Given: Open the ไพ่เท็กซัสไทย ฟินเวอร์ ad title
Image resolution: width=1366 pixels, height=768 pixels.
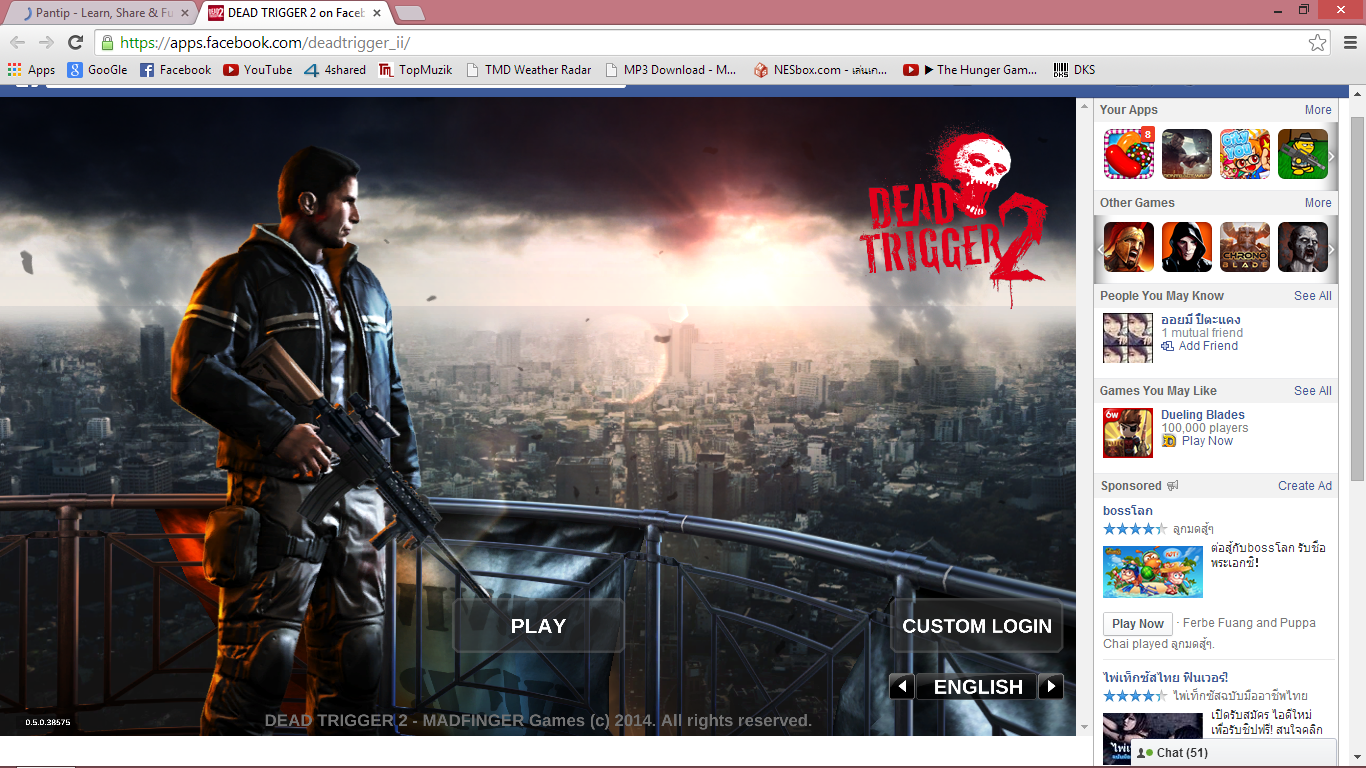Looking at the screenshot, I should (1166, 678).
